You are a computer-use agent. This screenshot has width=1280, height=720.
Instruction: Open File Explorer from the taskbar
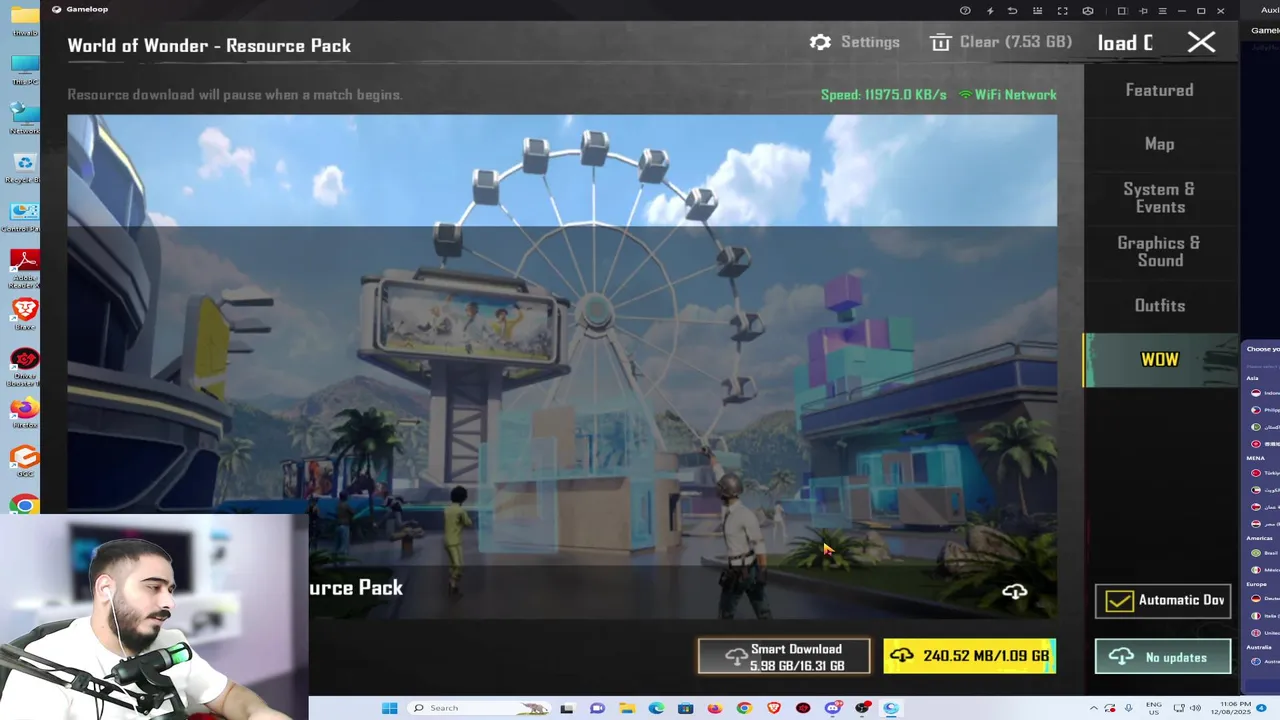627,708
